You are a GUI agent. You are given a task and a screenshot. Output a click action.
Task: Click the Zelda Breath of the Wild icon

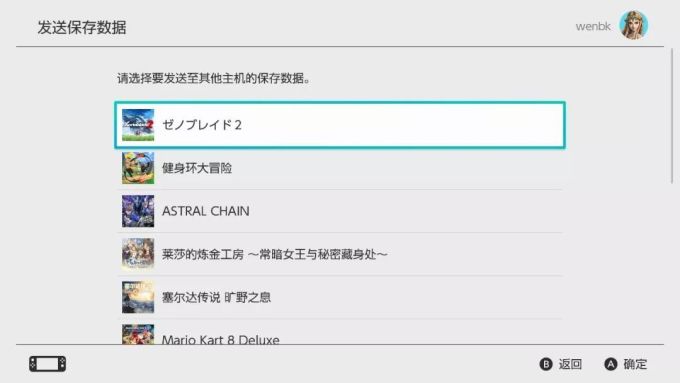click(x=138, y=297)
